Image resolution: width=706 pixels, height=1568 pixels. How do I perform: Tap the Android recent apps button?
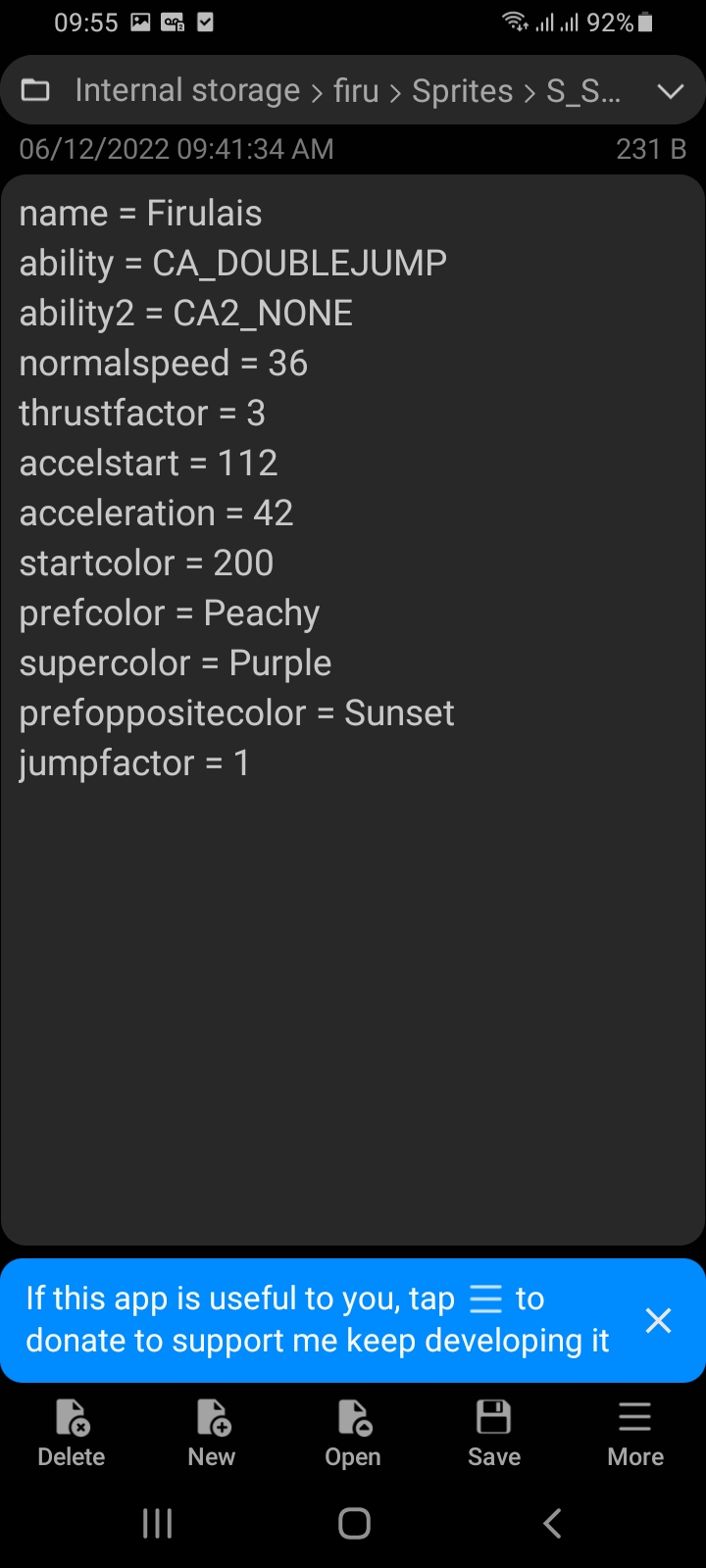click(x=157, y=1523)
